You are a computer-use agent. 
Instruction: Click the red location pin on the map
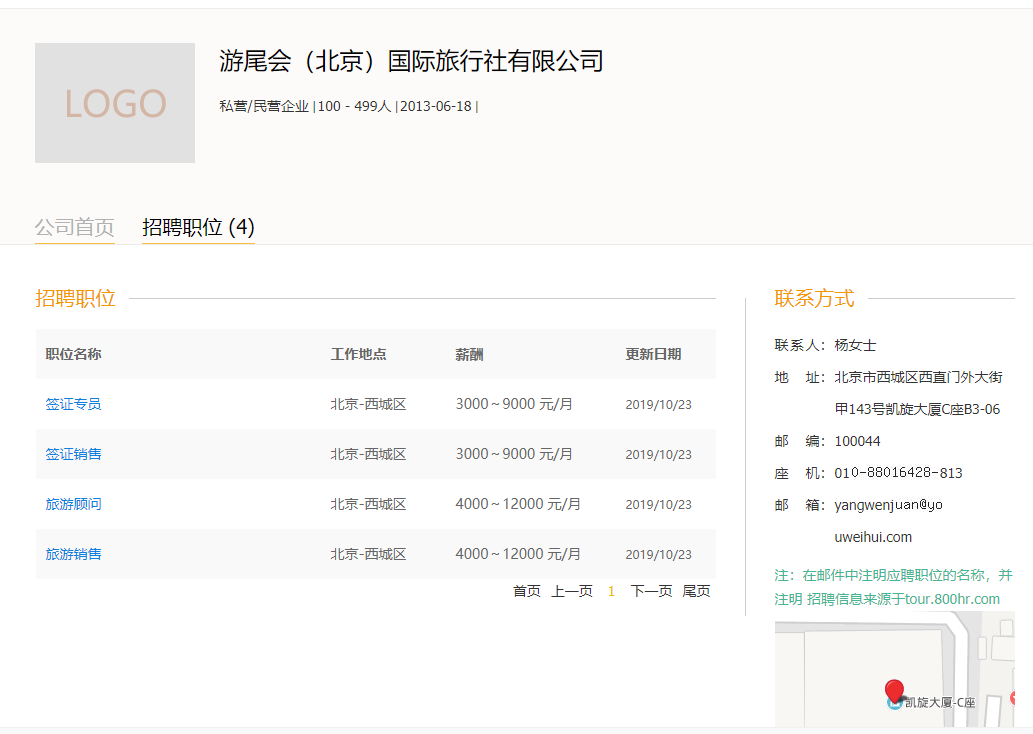[x=894, y=690]
